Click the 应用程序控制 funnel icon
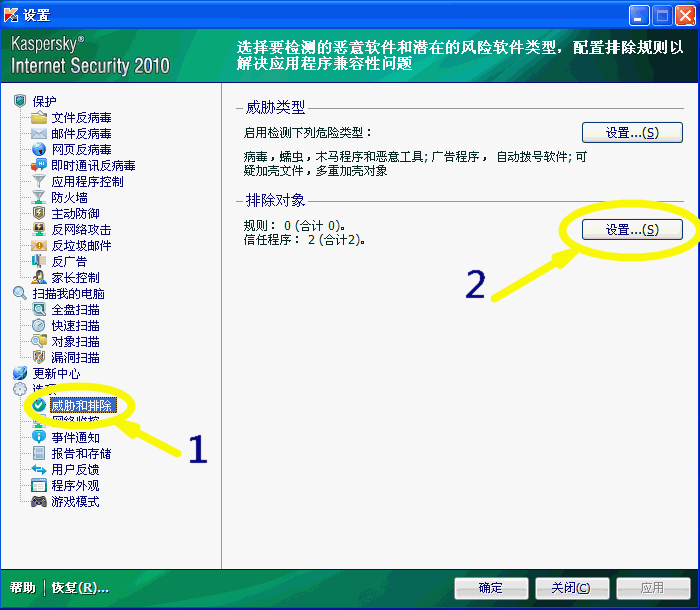700x610 pixels. click(39, 181)
